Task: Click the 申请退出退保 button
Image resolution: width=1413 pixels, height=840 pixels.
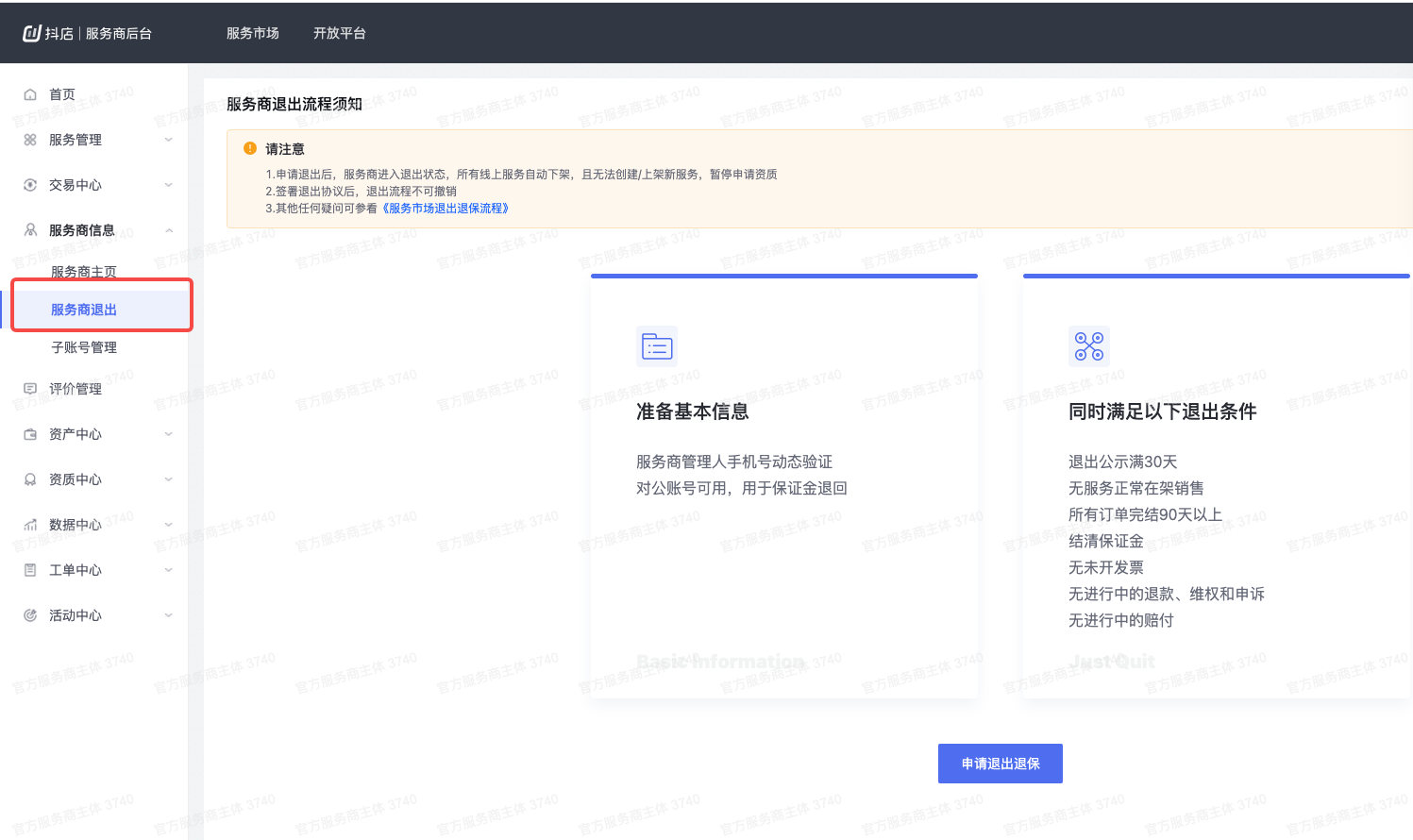Action: coord(1000,763)
